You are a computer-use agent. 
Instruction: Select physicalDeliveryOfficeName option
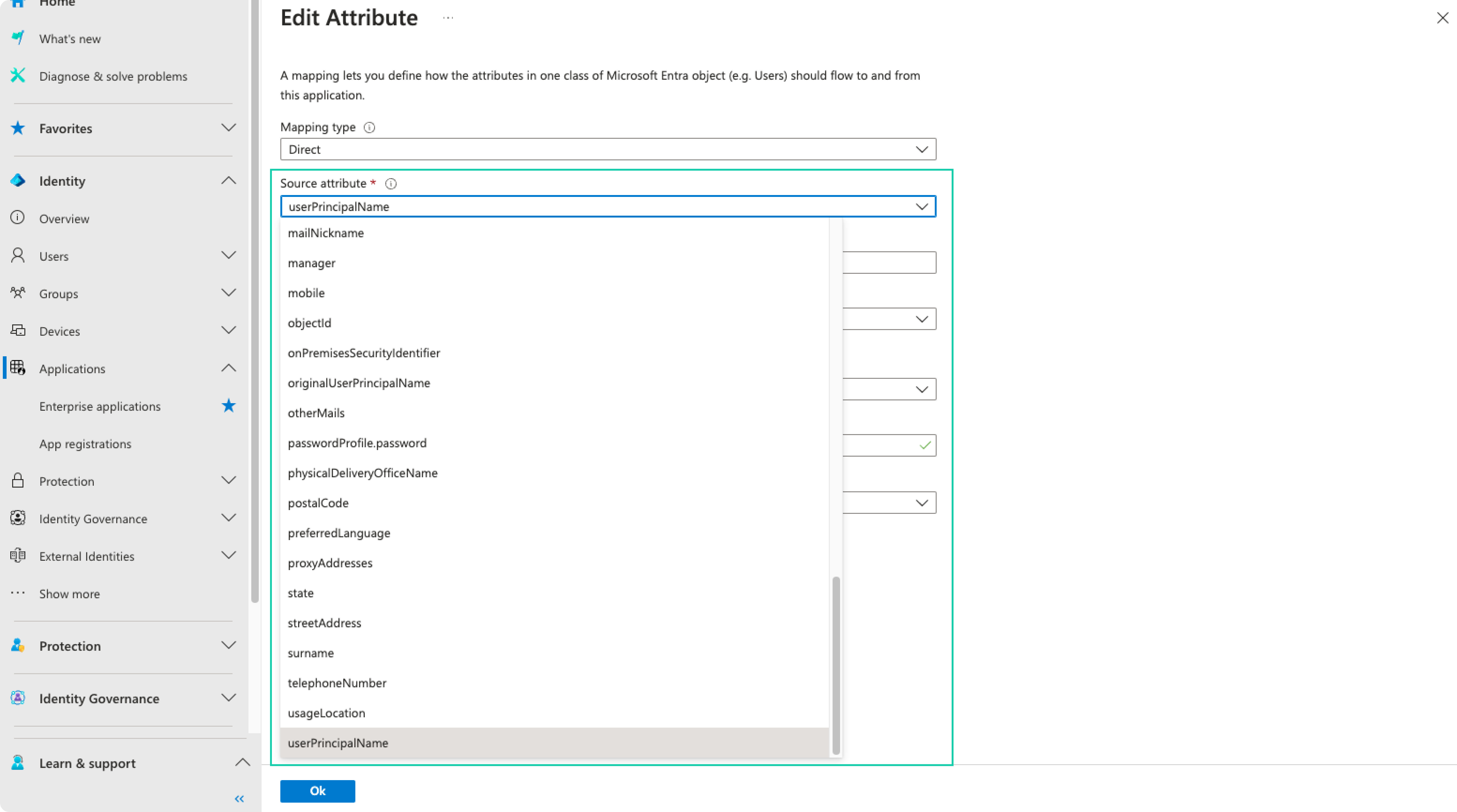[x=554, y=473]
